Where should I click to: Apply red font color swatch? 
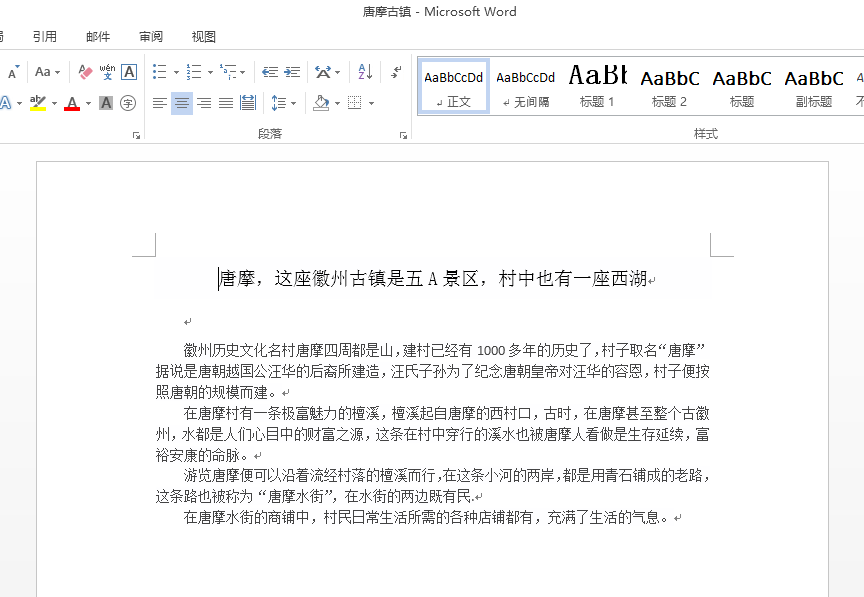(x=72, y=103)
